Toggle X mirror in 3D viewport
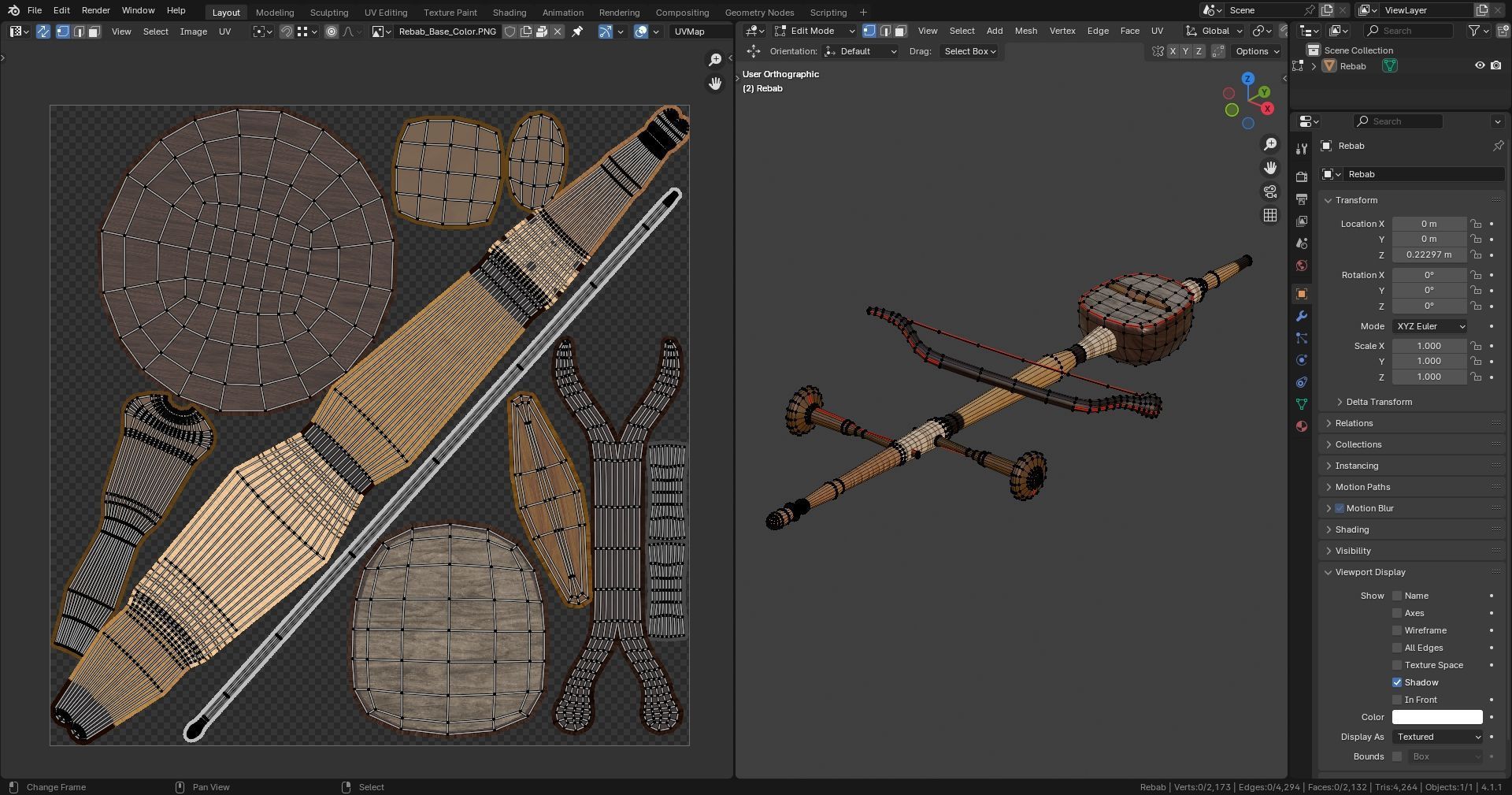This screenshot has height=795, width=1512. [1173, 51]
